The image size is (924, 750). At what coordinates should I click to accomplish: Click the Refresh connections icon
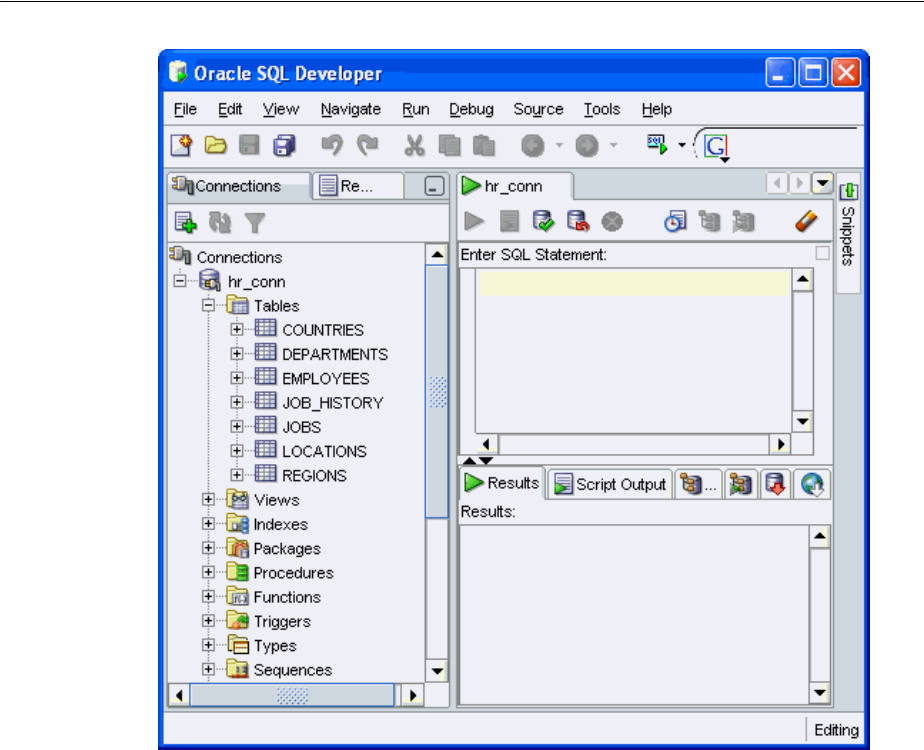[220, 223]
